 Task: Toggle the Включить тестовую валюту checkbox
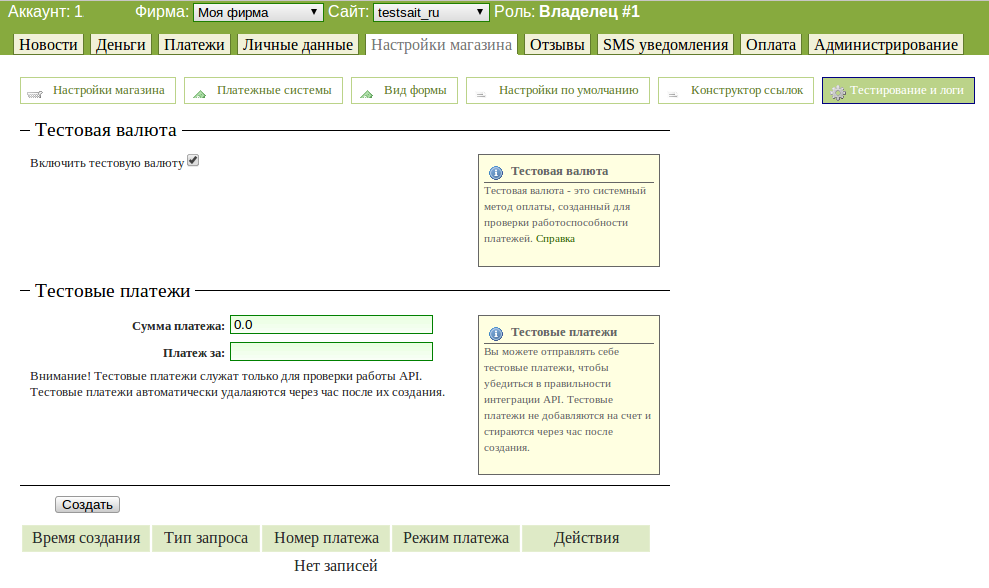[193, 160]
